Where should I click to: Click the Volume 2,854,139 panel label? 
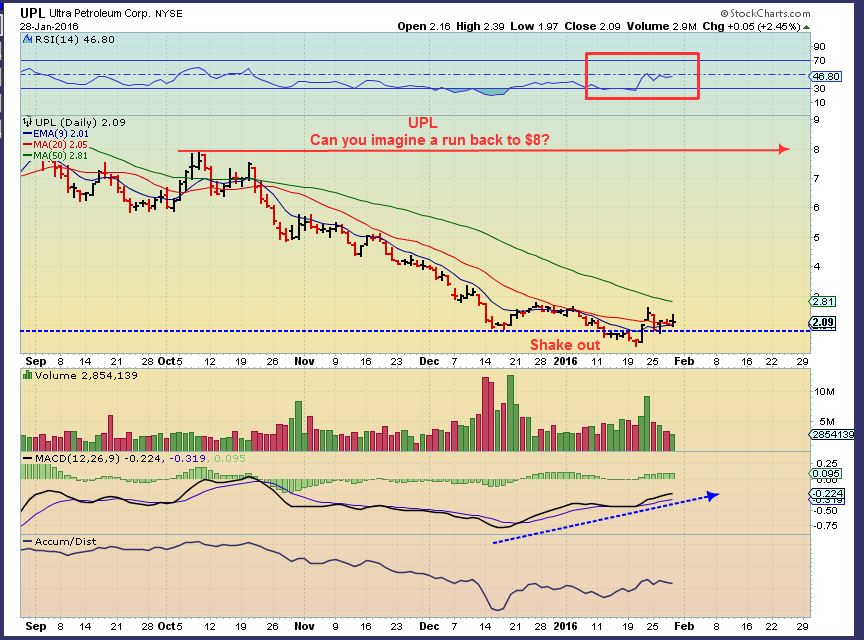[85, 375]
